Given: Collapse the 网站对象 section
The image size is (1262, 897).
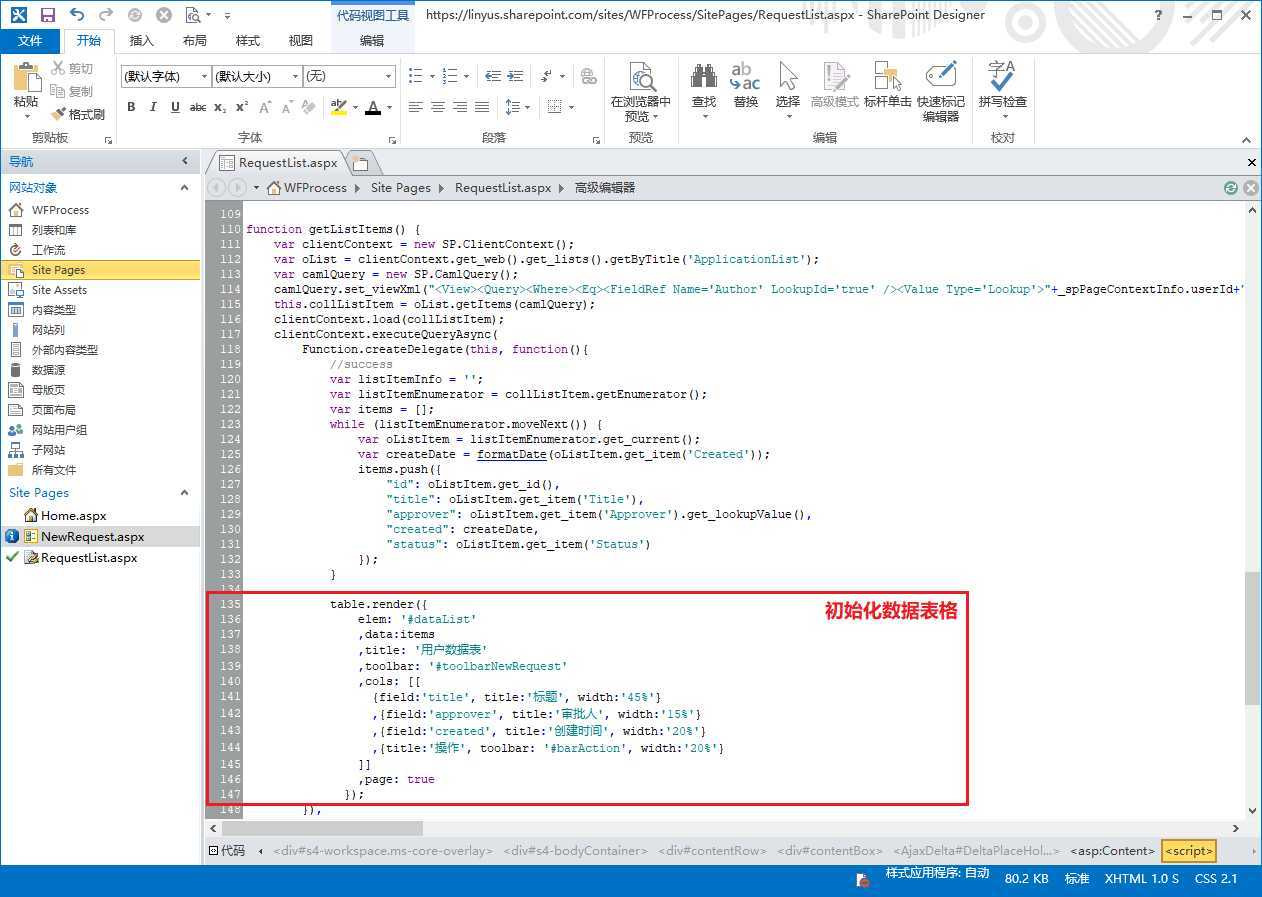Looking at the screenshot, I should click(184, 187).
